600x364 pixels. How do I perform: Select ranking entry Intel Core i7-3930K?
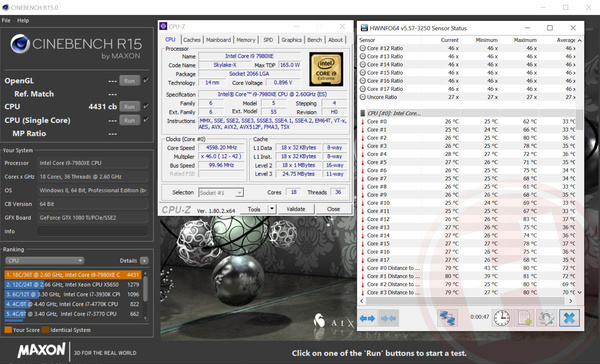point(73,294)
